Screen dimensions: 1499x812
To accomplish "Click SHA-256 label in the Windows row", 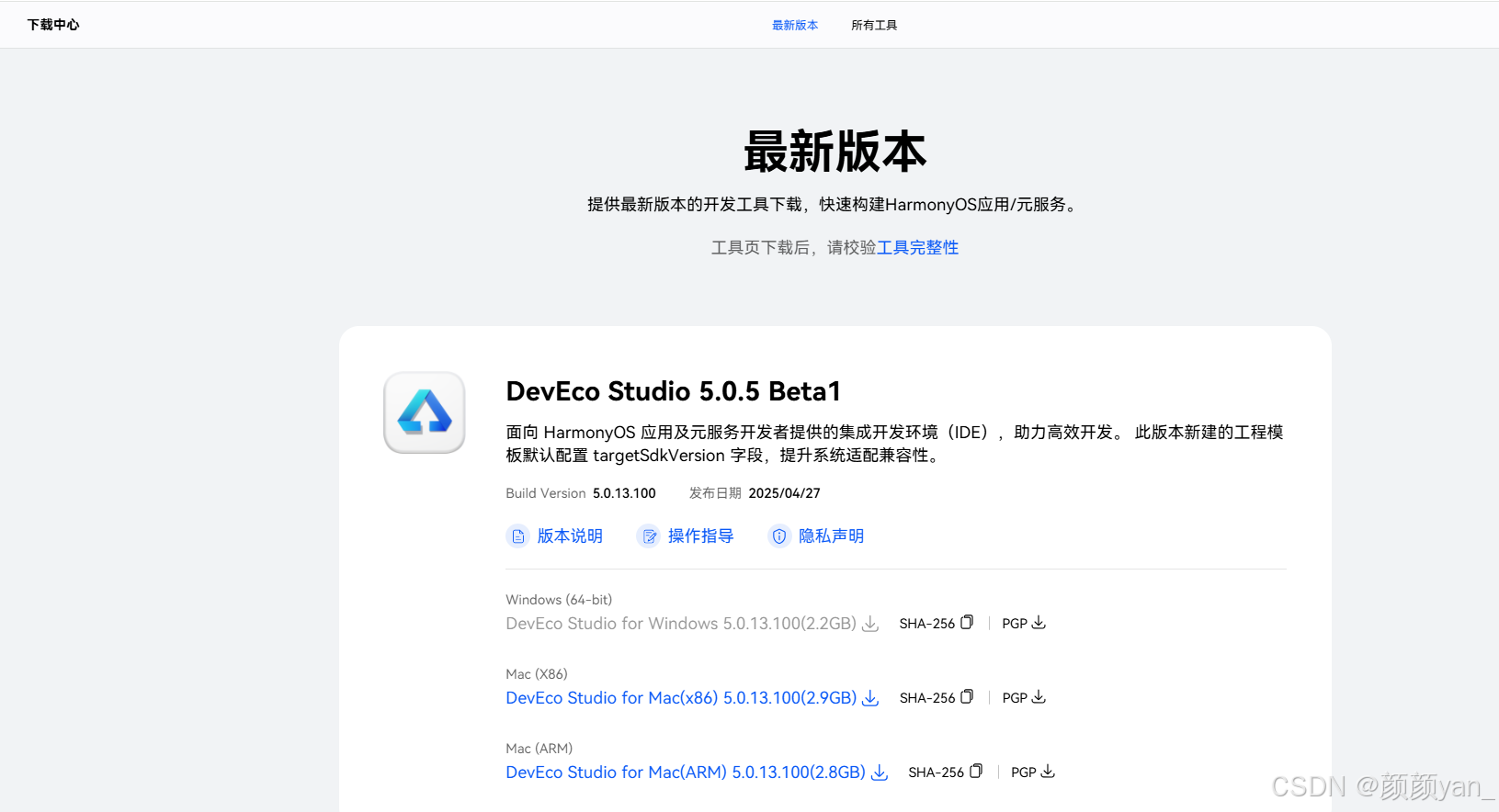I will tap(927, 624).
